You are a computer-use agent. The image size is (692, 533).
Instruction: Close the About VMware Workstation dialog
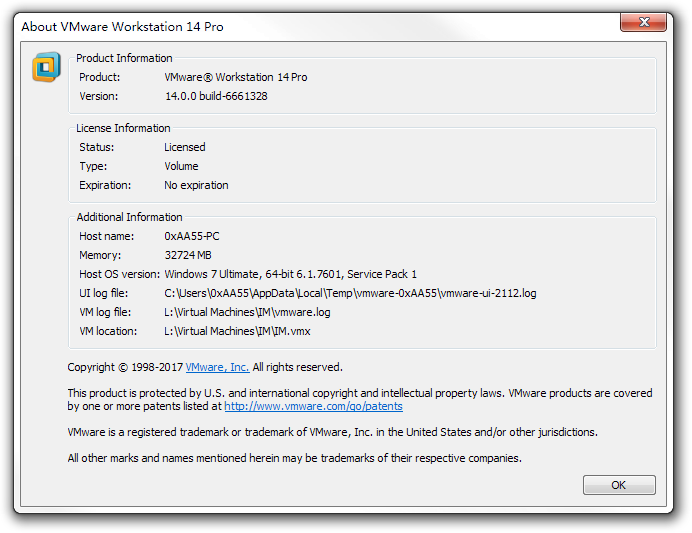tap(643, 22)
